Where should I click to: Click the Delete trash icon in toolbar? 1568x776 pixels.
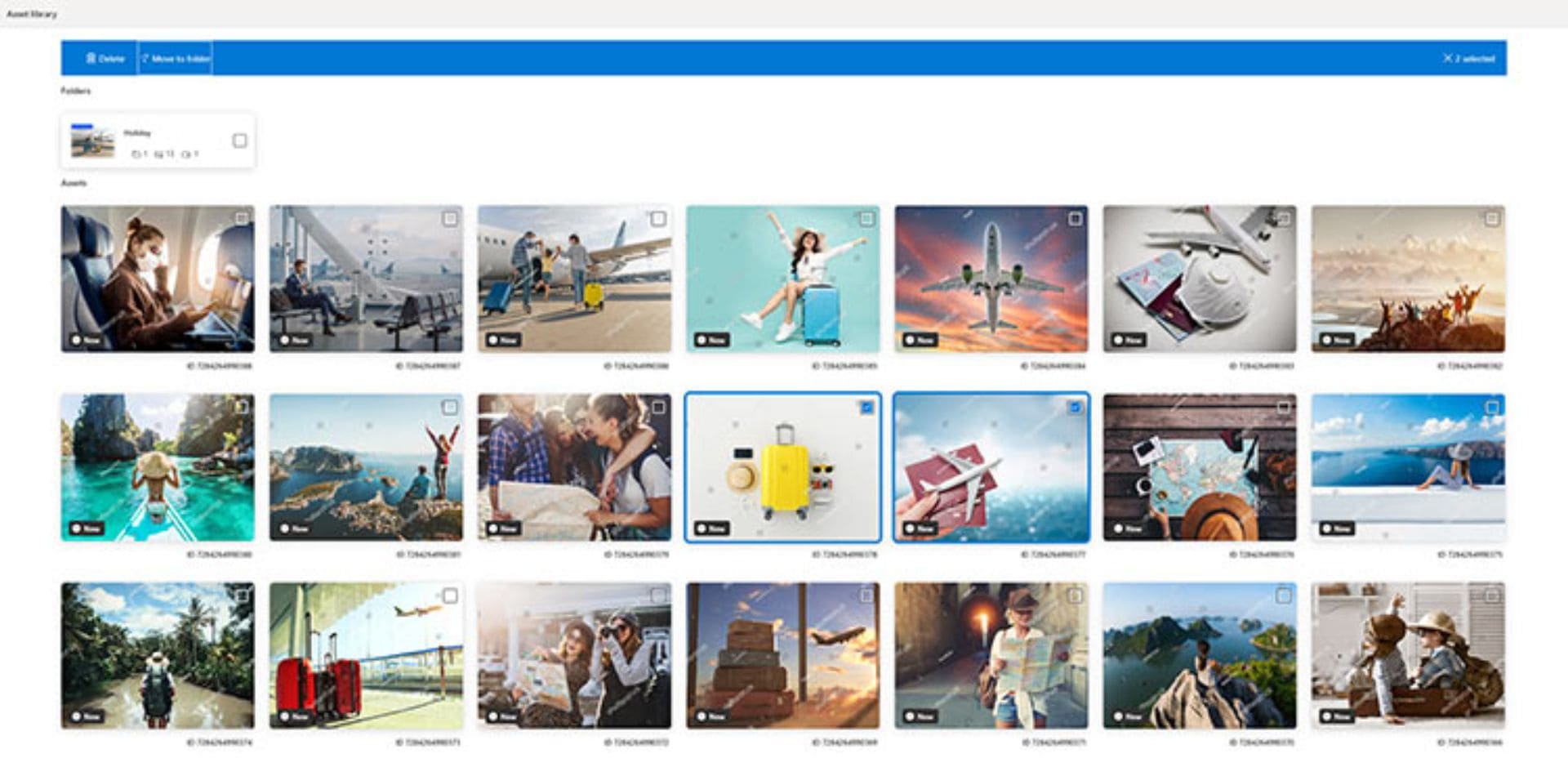[x=91, y=58]
